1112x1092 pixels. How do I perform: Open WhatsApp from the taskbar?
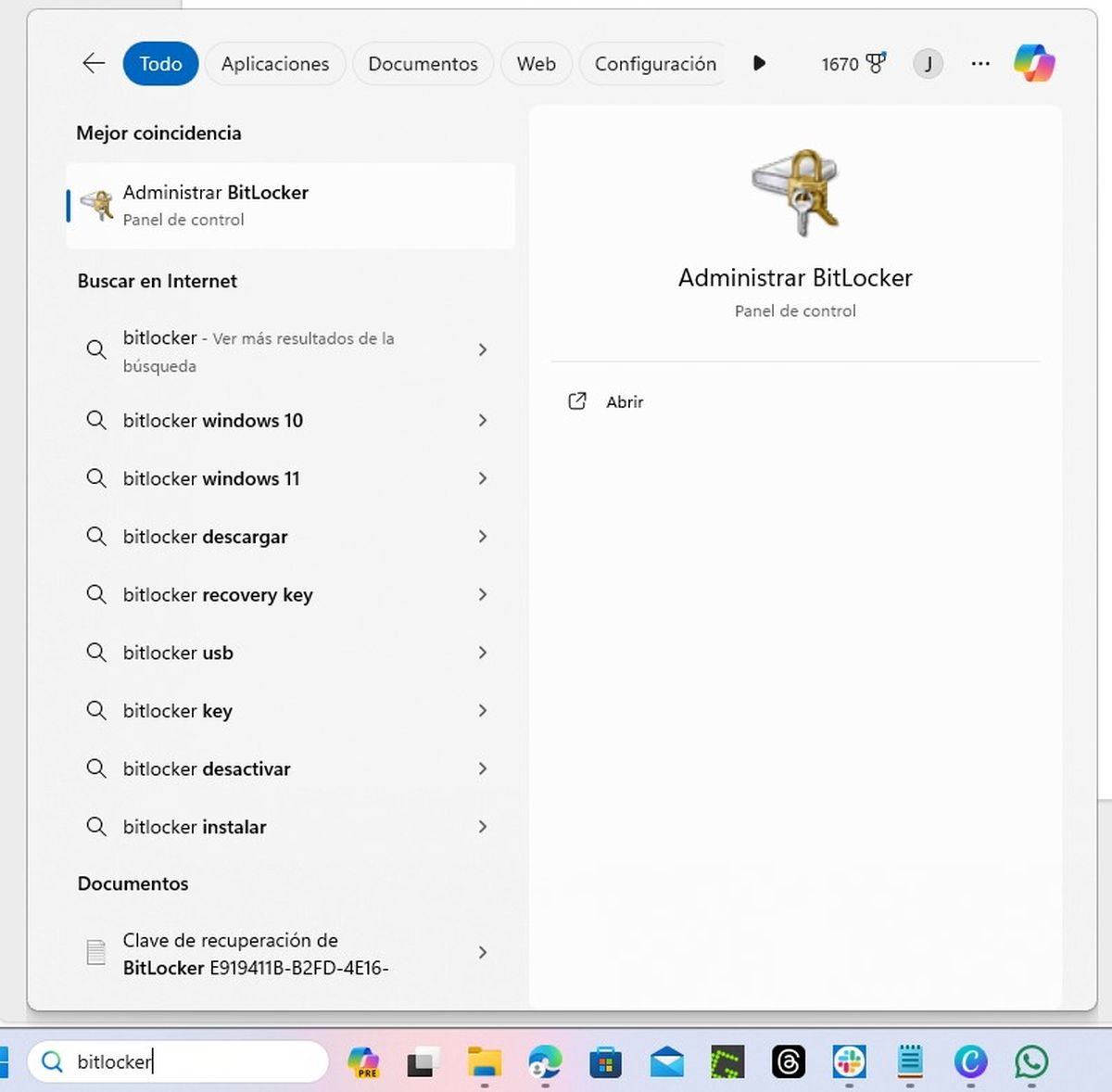tap(1030, 1061)
